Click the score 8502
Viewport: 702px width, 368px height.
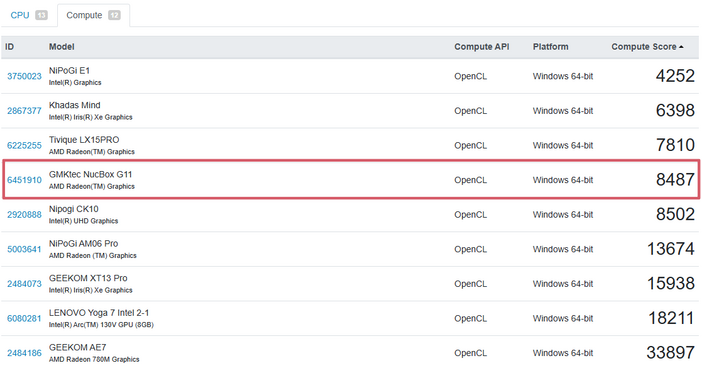675,214
